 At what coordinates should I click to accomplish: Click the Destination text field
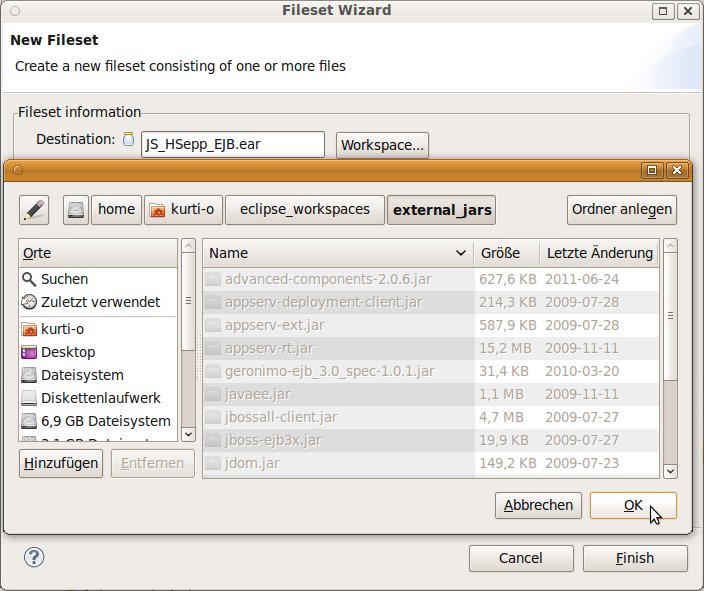pyautogui.click(x=232, y=144)
